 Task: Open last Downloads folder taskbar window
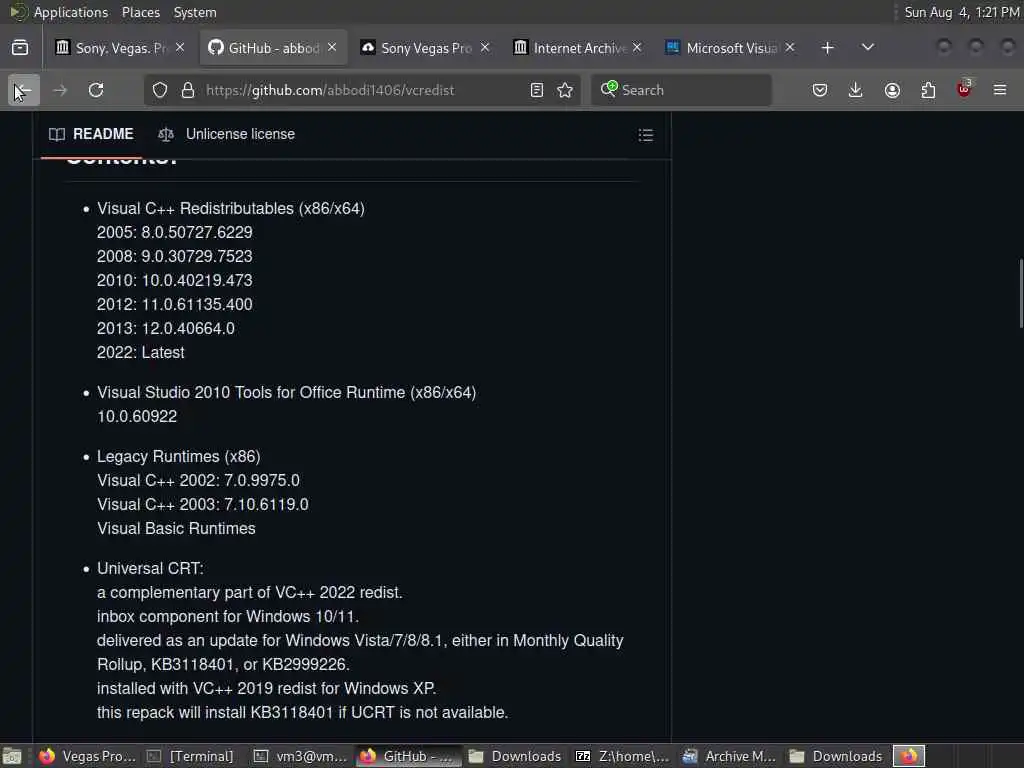[837, 756]
